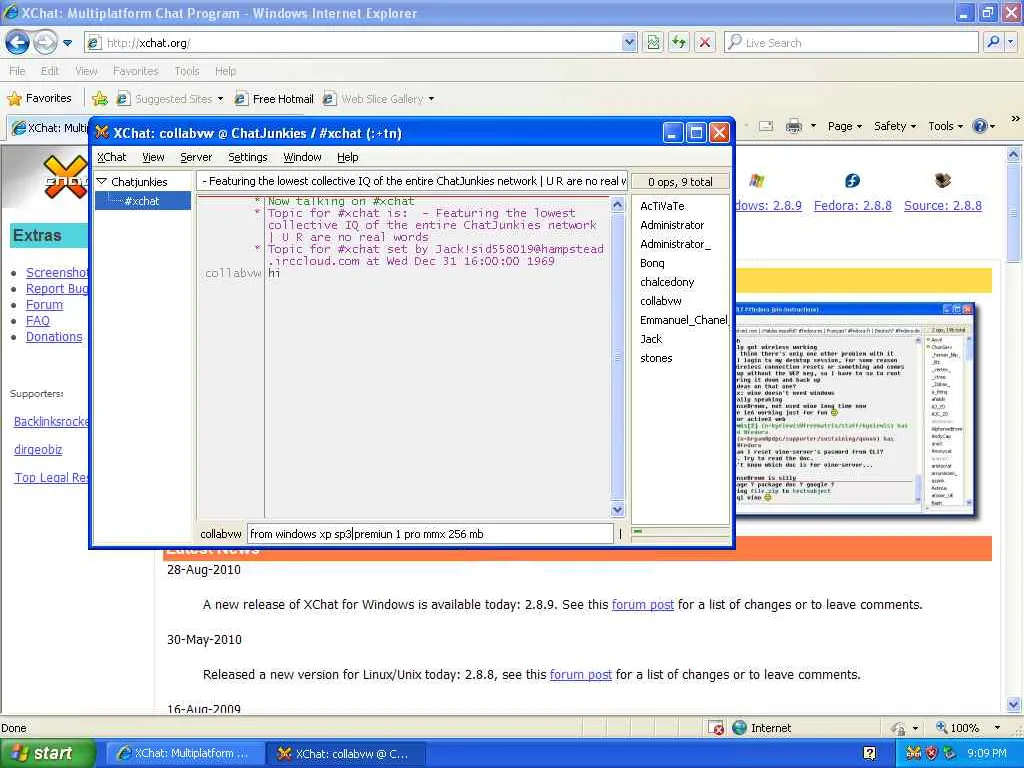Open the address bar URL dropdown arrow

tap(629, 43)
